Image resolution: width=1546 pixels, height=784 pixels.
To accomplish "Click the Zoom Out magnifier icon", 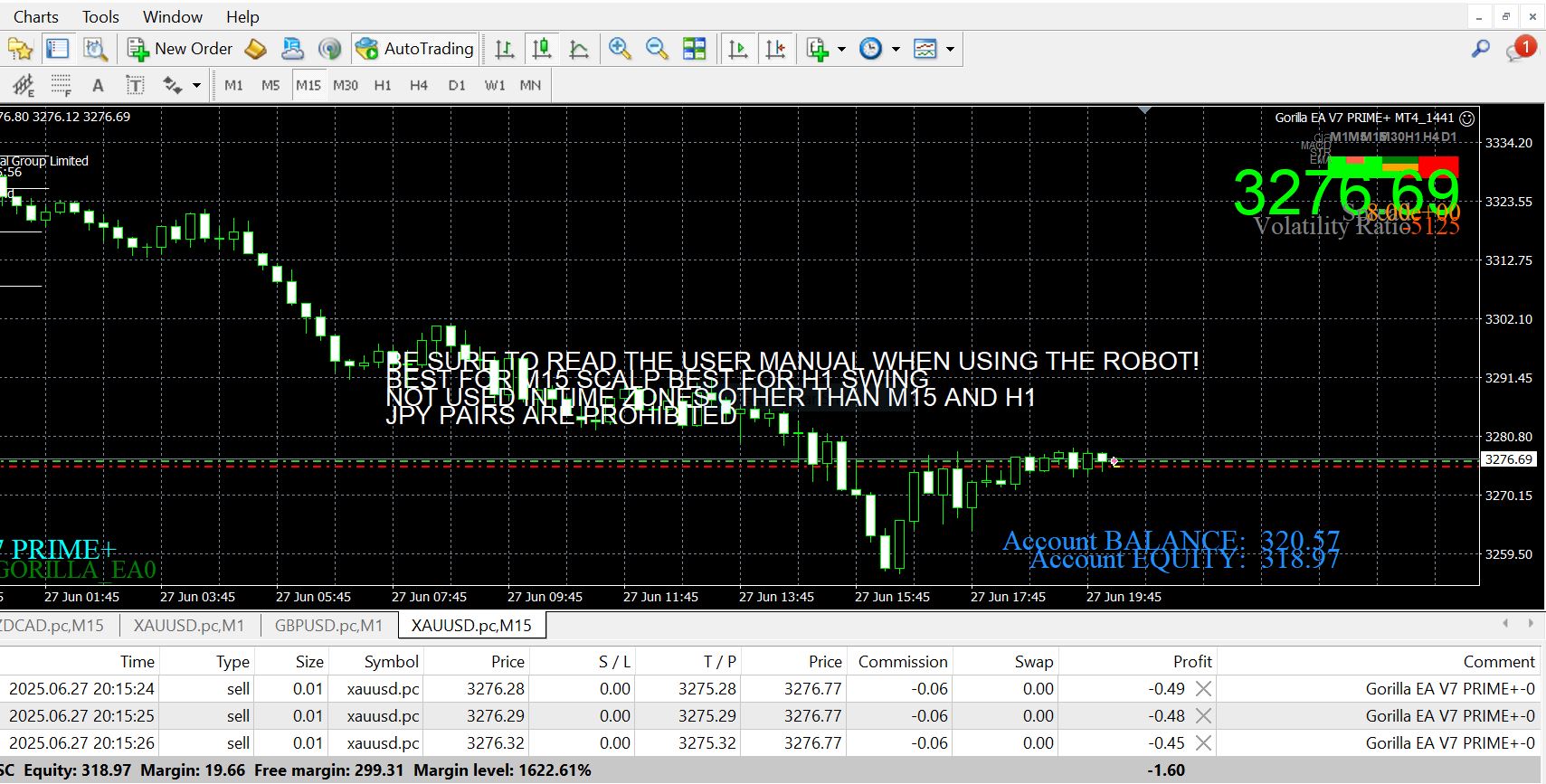I will (657, 49).
